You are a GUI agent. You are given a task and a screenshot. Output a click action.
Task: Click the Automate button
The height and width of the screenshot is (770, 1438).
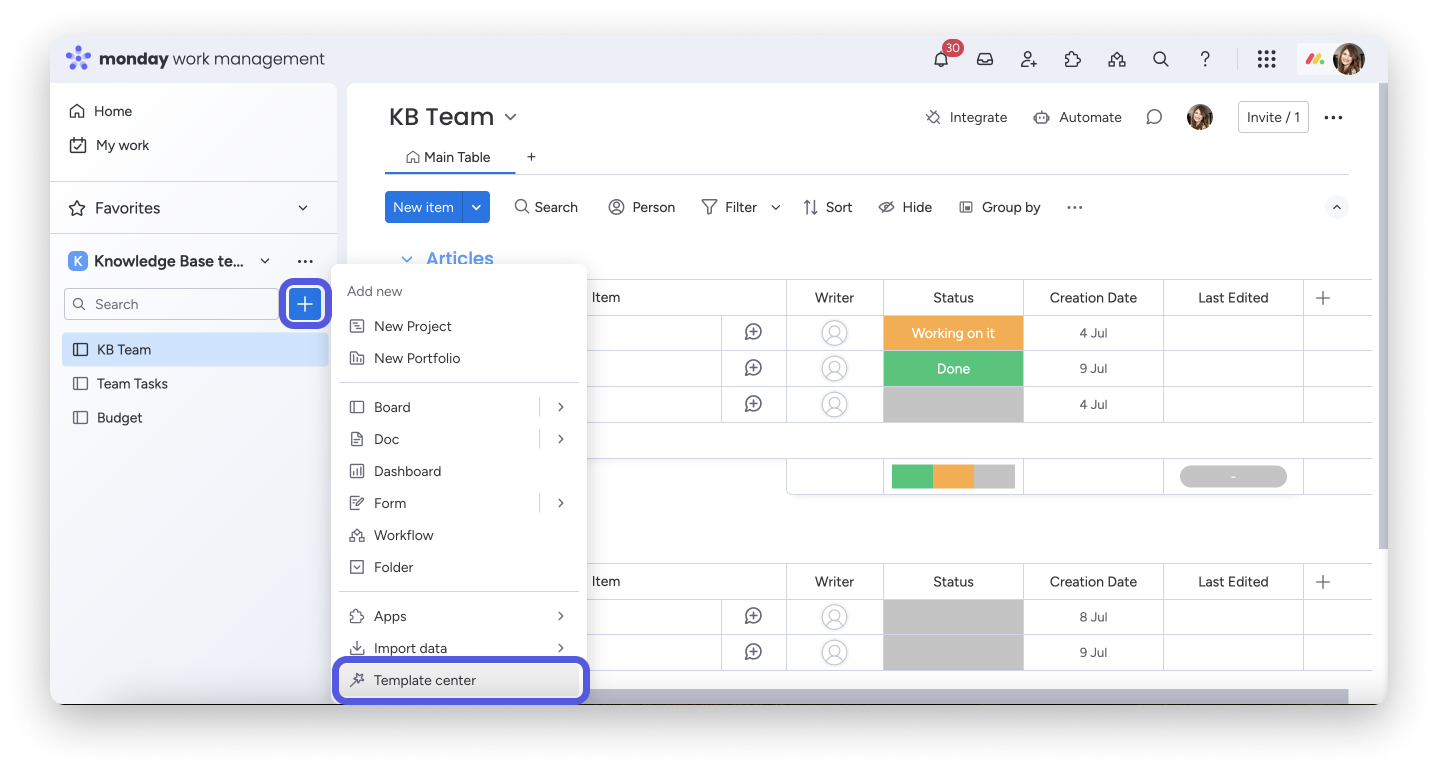(1077, 117)
